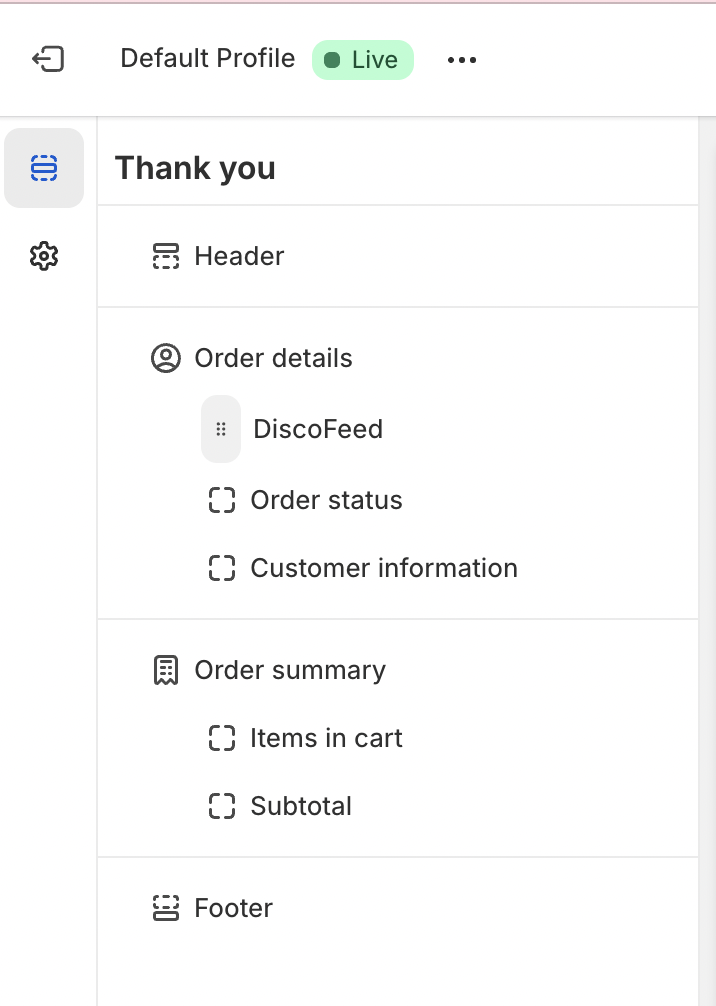The height and width of the screenshot is (1006, 716).
Task: Click the DiscoFeed drag handle
Action: 221,429
